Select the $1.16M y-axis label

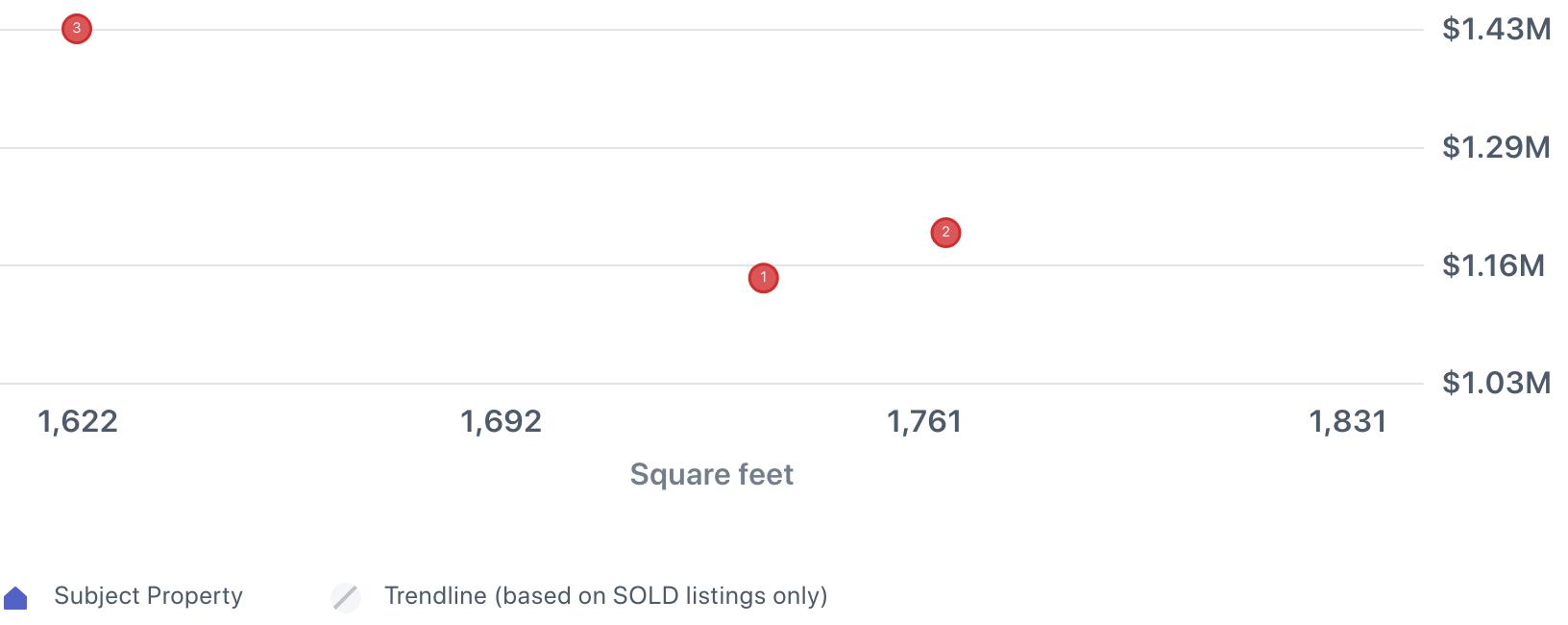point(1493,265)
